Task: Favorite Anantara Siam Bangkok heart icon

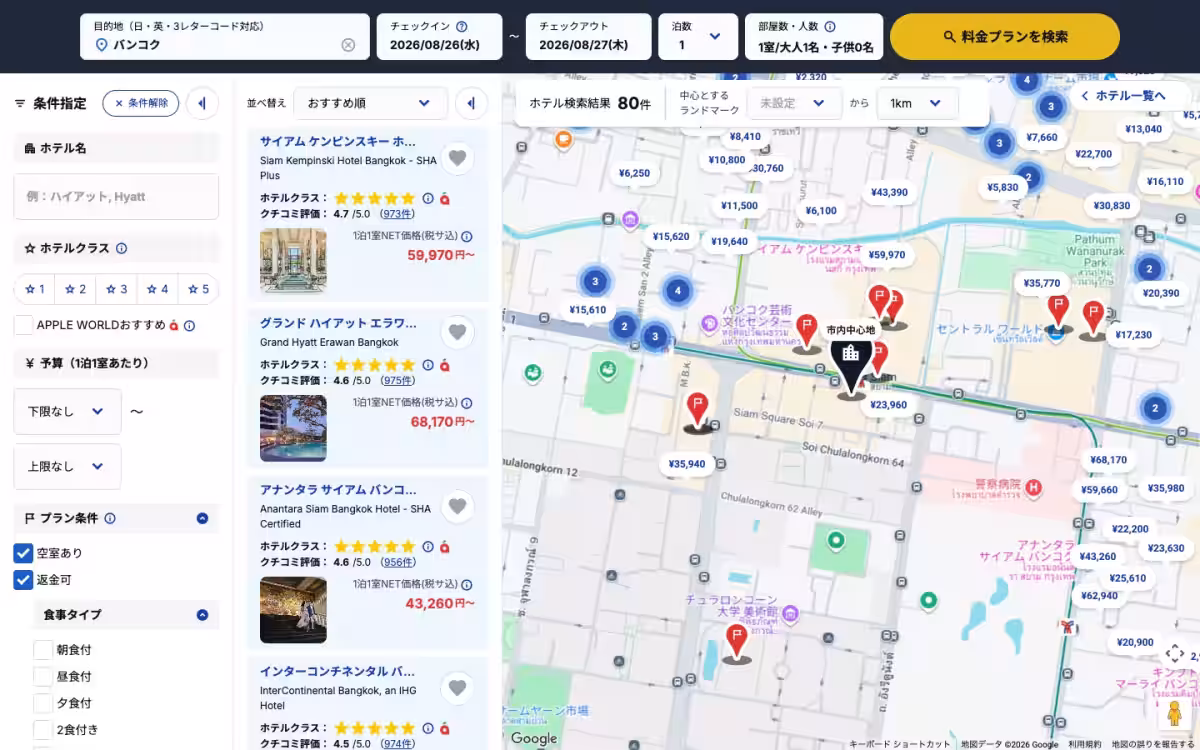Action: click(458, 506)
